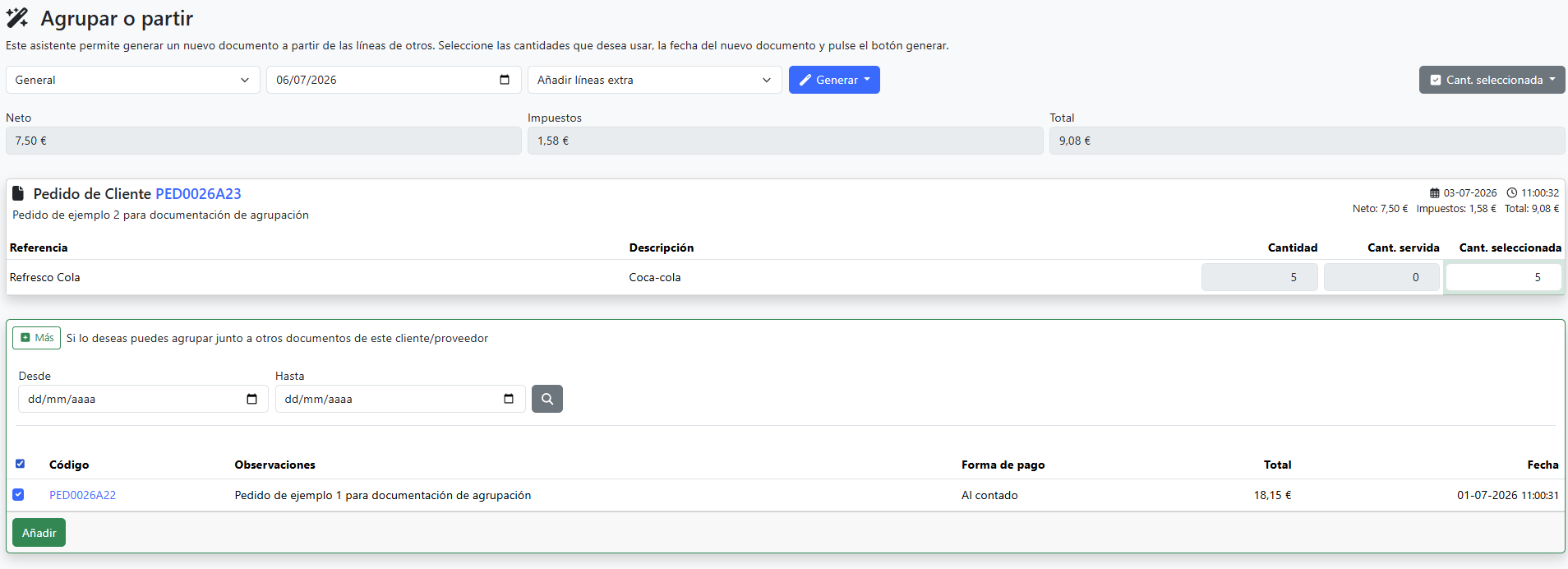The width and height of the screenshot is (1568, 569).
Task: Open the PED0026A23 order link
Action: (198, 194)
